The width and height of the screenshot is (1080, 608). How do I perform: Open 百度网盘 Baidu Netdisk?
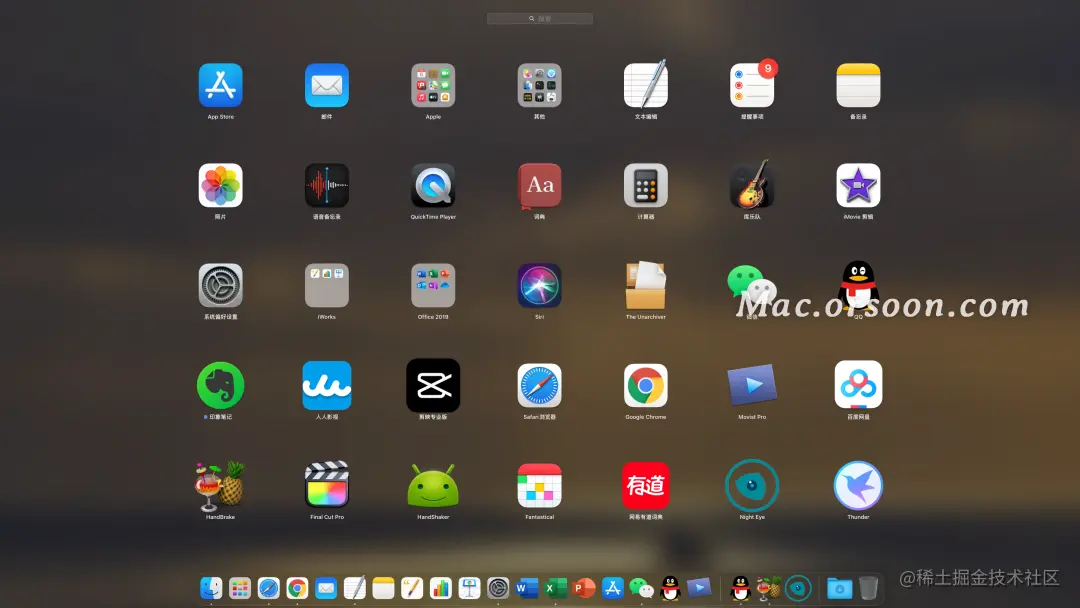tap(858, 384)
